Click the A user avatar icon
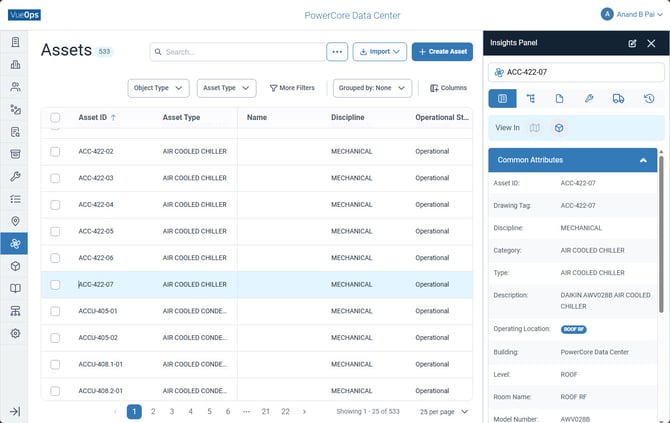Viewport: 670px width, 423px height. [607, 15]
